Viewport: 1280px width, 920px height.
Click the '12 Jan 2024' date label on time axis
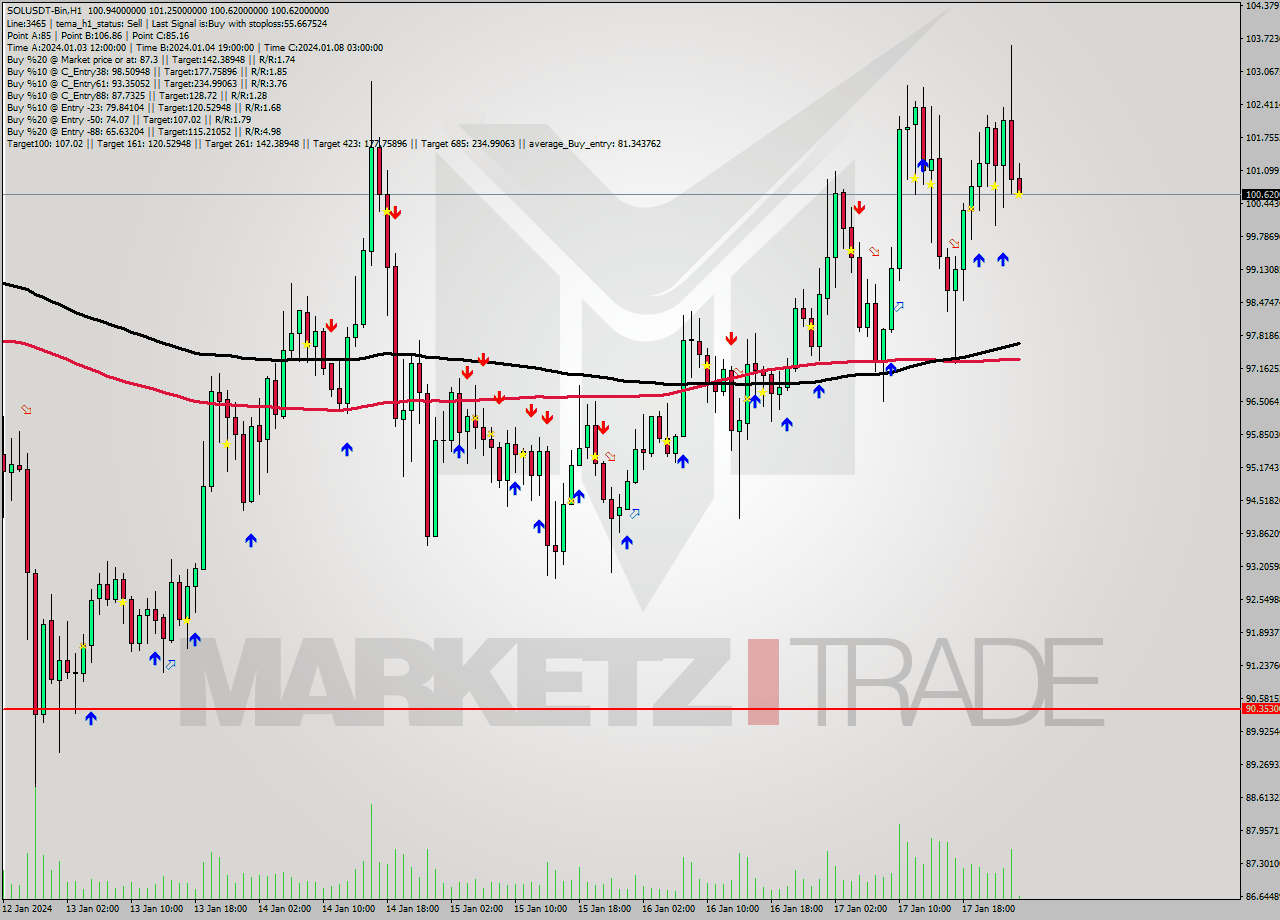coord(26,908)
